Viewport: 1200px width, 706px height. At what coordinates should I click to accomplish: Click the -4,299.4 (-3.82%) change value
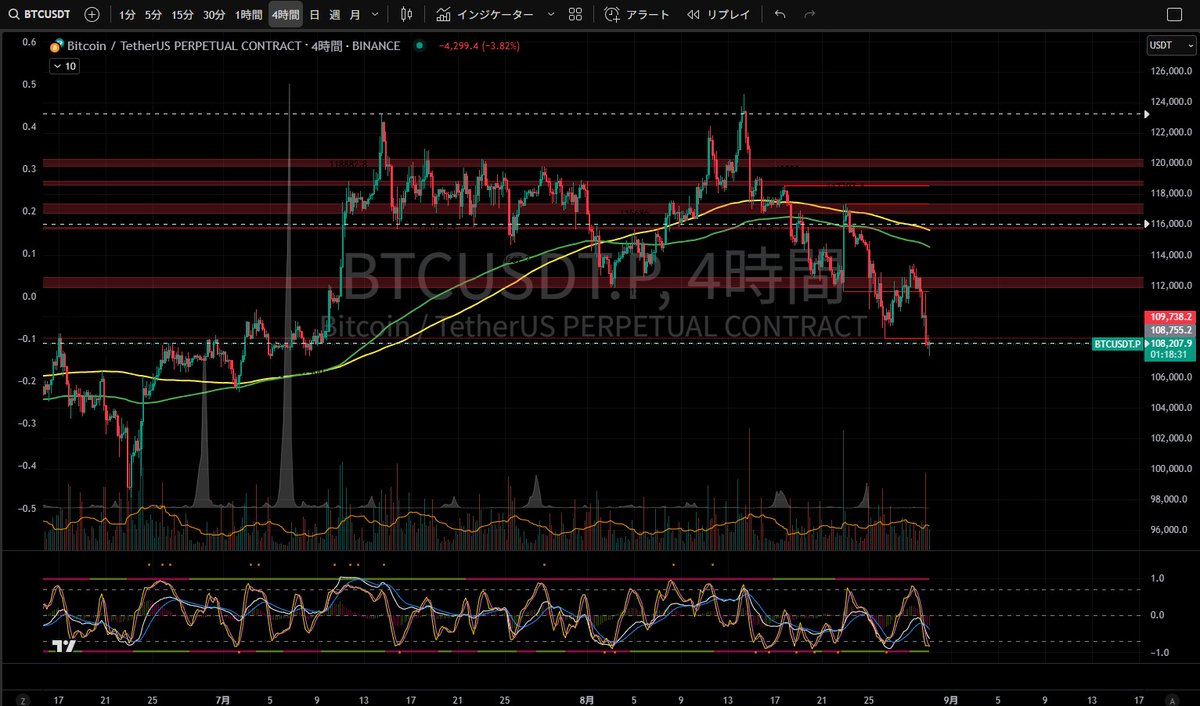tap(478, 46)
